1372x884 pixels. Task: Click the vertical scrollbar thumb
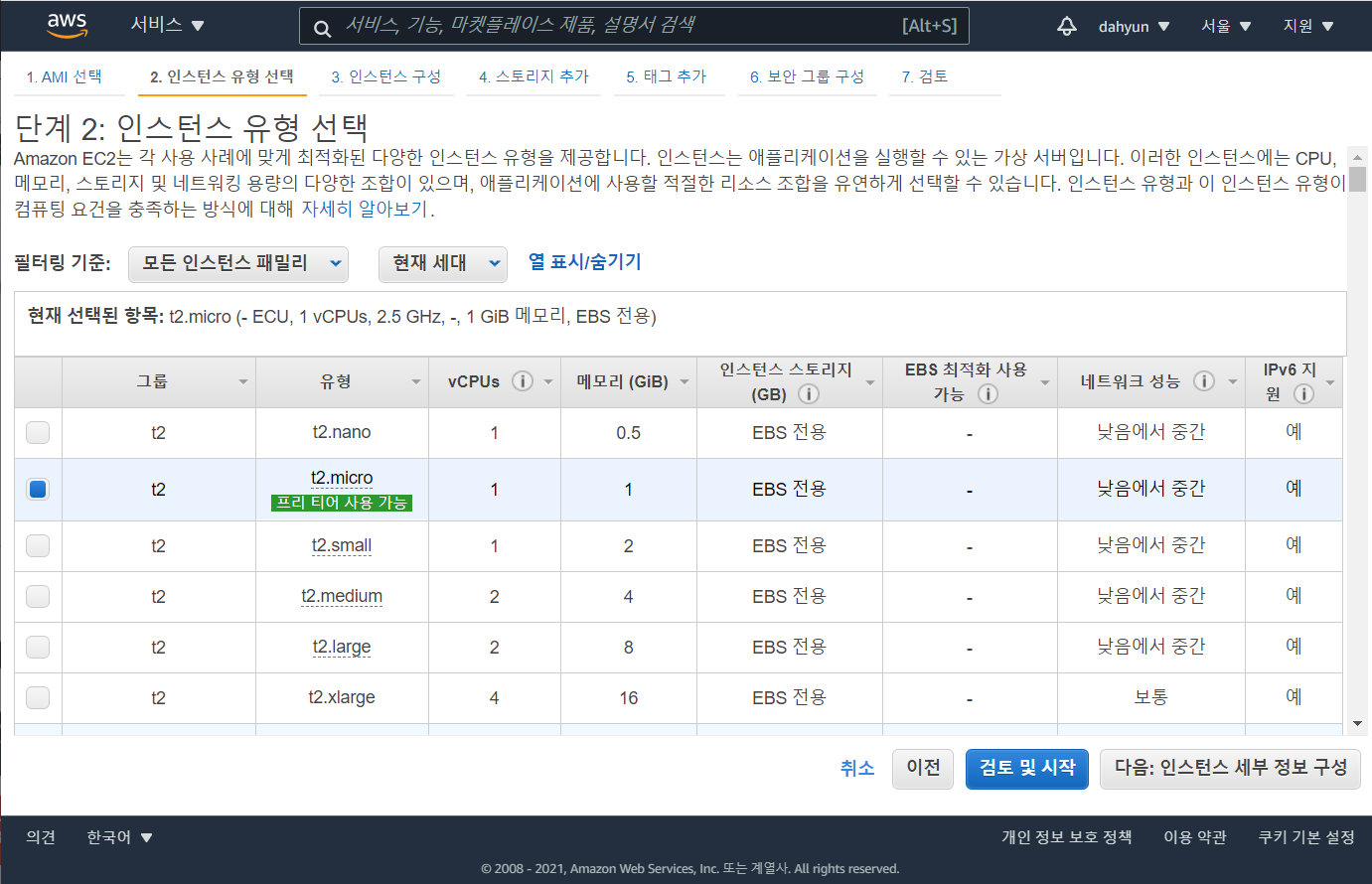pos(1358,179)
